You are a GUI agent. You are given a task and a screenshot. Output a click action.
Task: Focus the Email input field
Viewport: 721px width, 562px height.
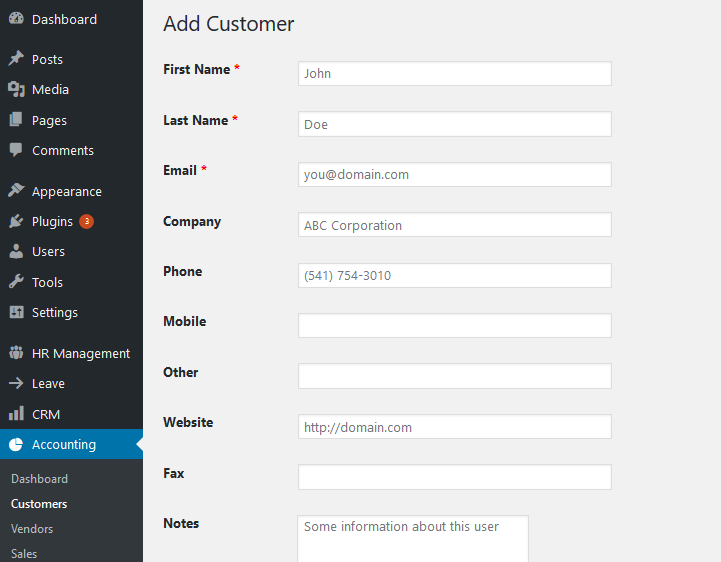tap(455, 174)
